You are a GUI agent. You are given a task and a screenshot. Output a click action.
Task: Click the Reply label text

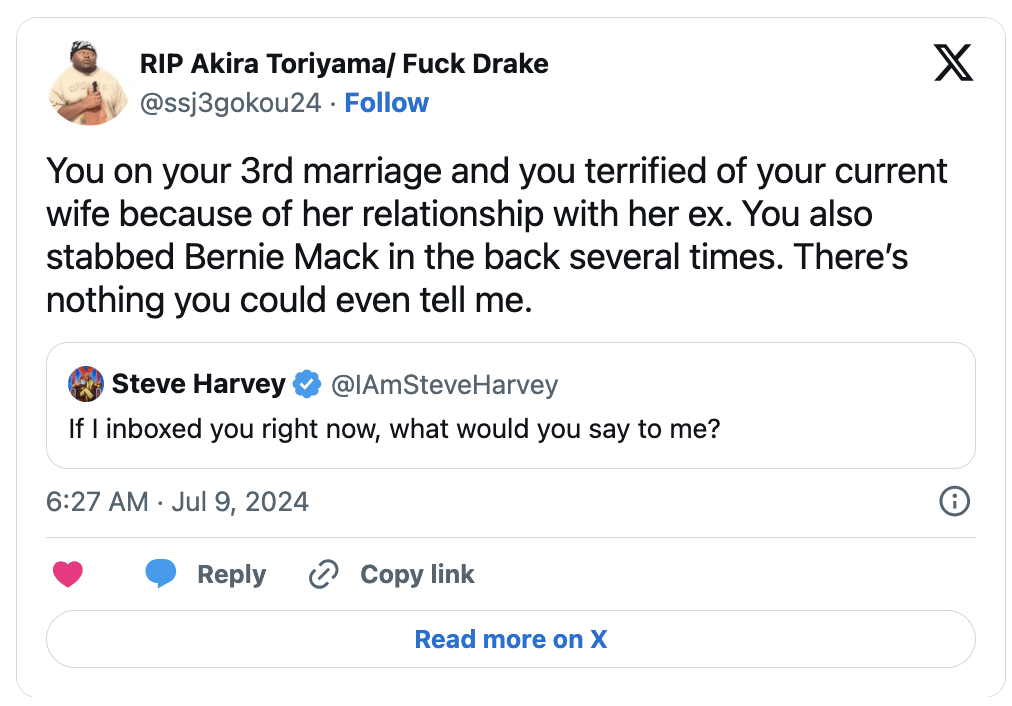(x=231, y=574)
